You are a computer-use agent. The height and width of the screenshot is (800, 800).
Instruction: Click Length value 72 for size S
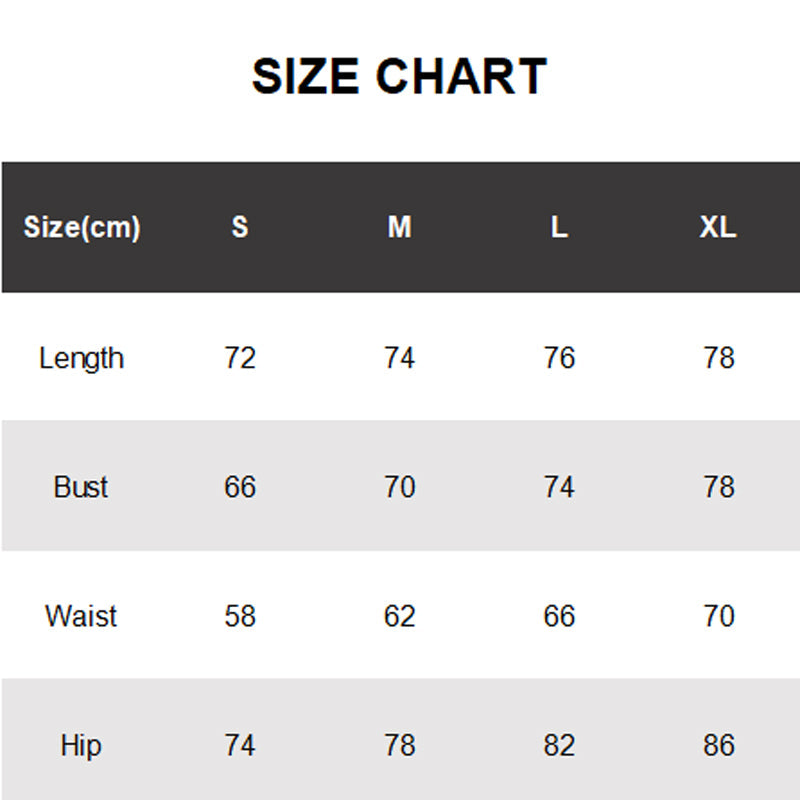[x=240, y=358]
